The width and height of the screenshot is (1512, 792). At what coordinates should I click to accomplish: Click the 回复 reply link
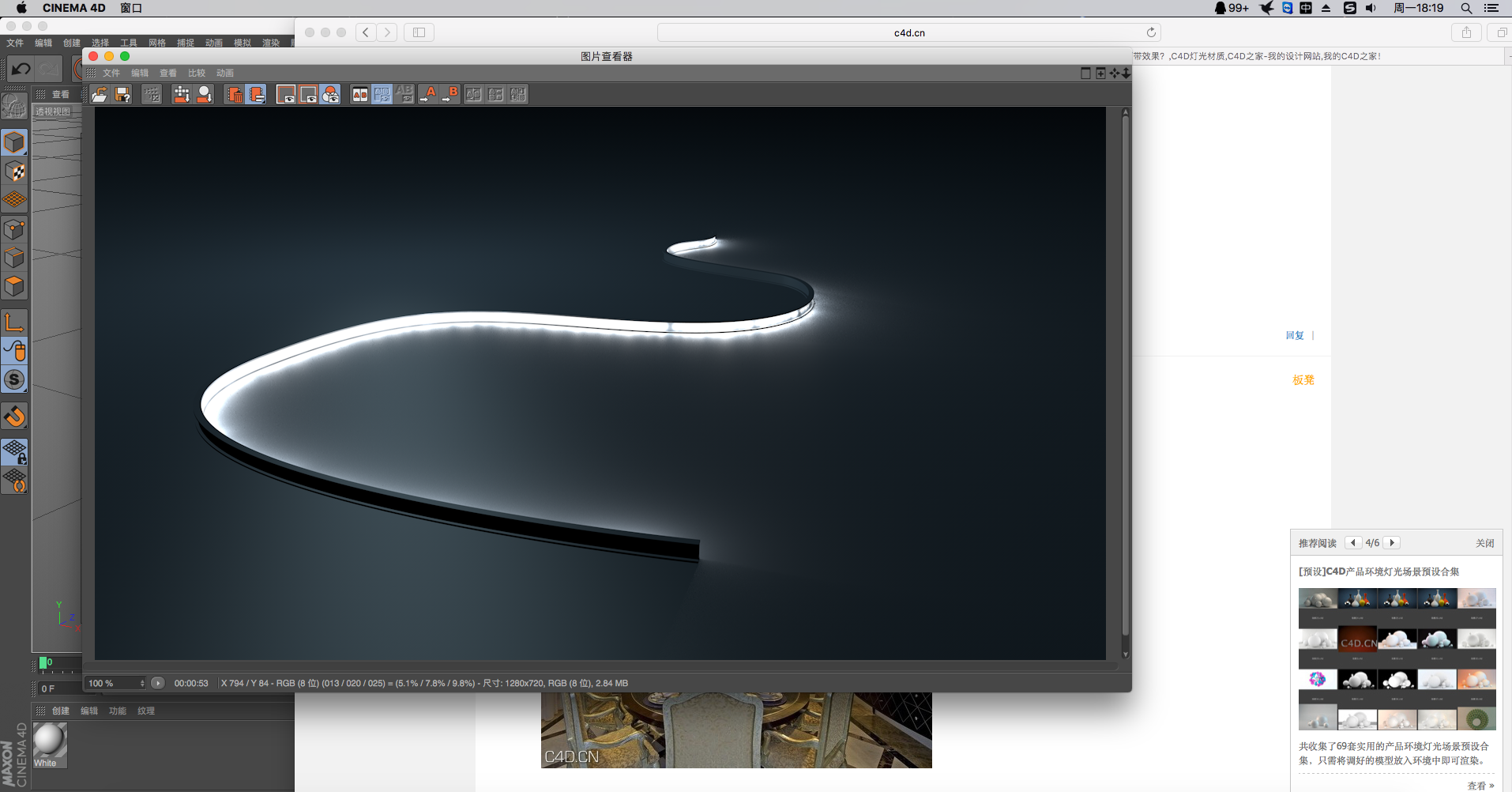coord(1295,335)
